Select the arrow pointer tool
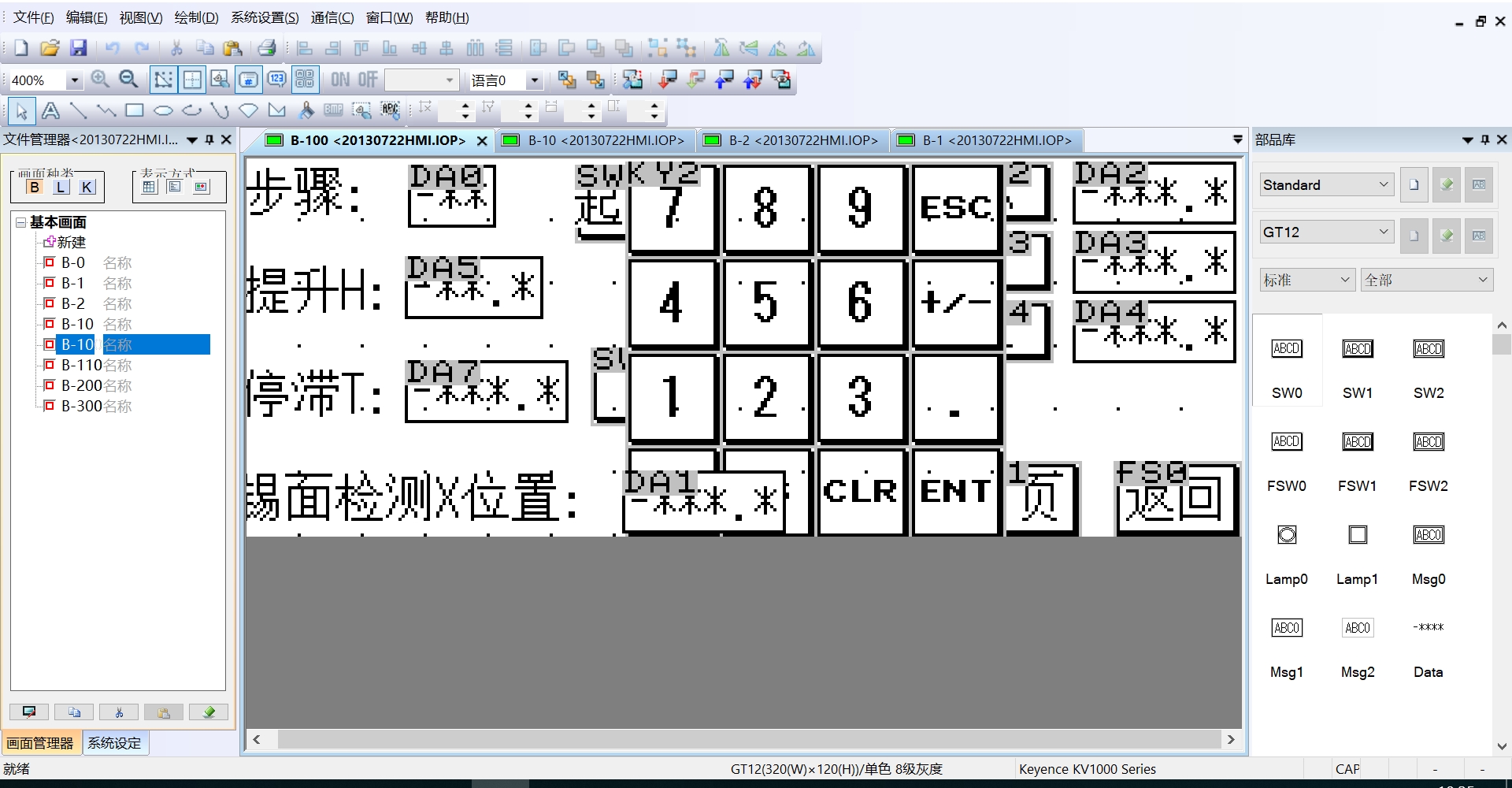1512x788 pixels. tap(22, 111)
